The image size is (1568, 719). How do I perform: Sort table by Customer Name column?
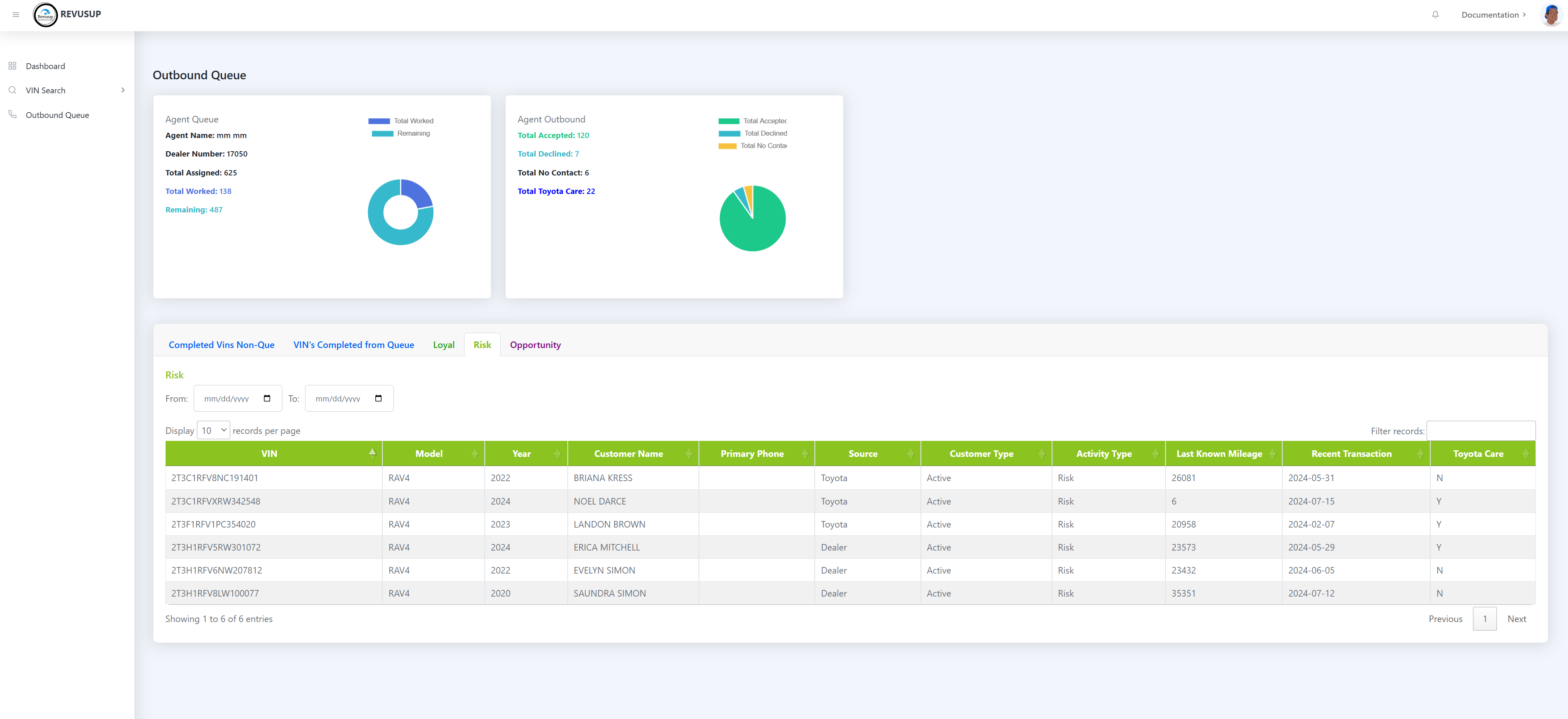[628, 454]
